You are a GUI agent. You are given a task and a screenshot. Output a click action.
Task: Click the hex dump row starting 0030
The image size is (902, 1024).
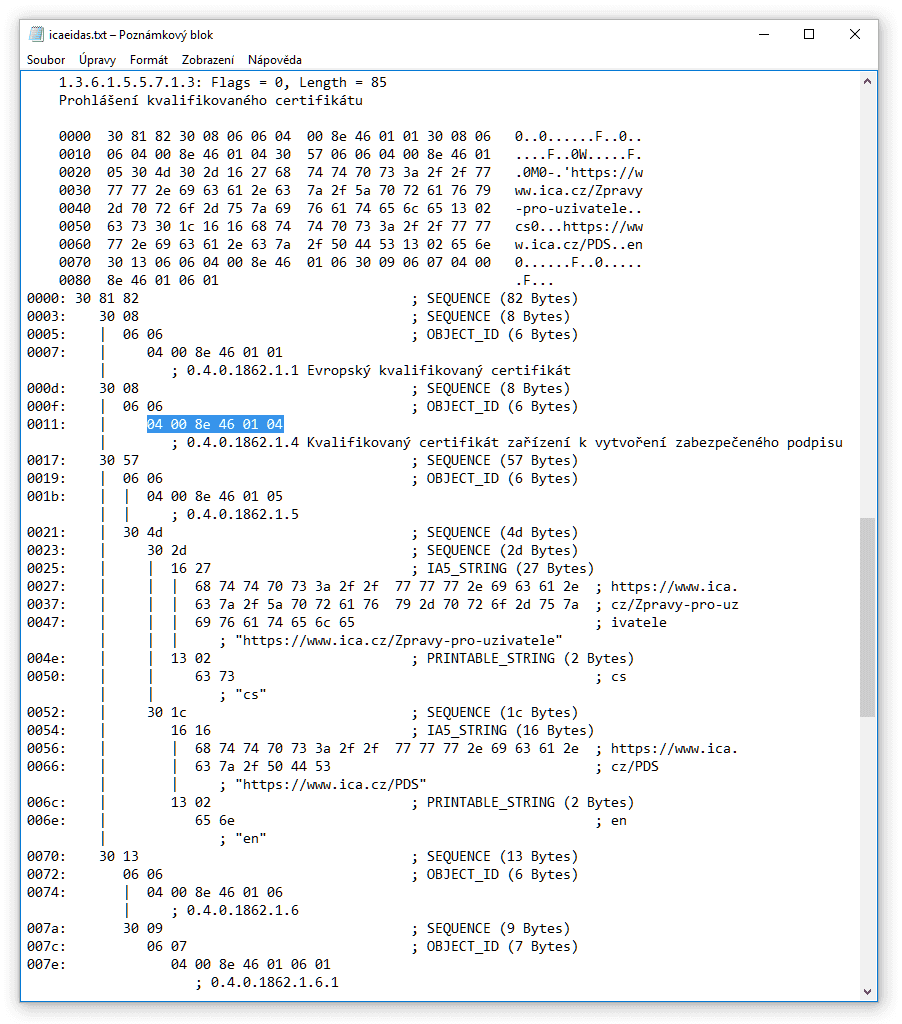tap(351, 191)
